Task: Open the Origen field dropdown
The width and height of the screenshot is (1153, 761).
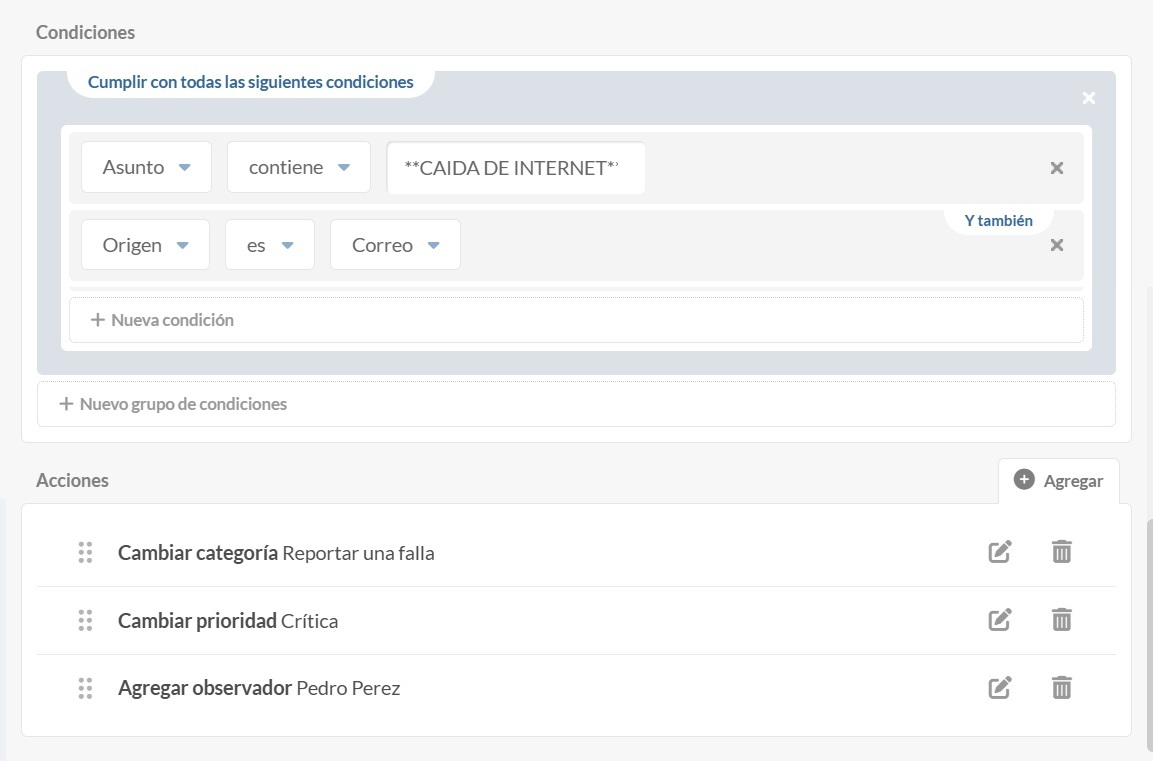Action: click(145, 245)
